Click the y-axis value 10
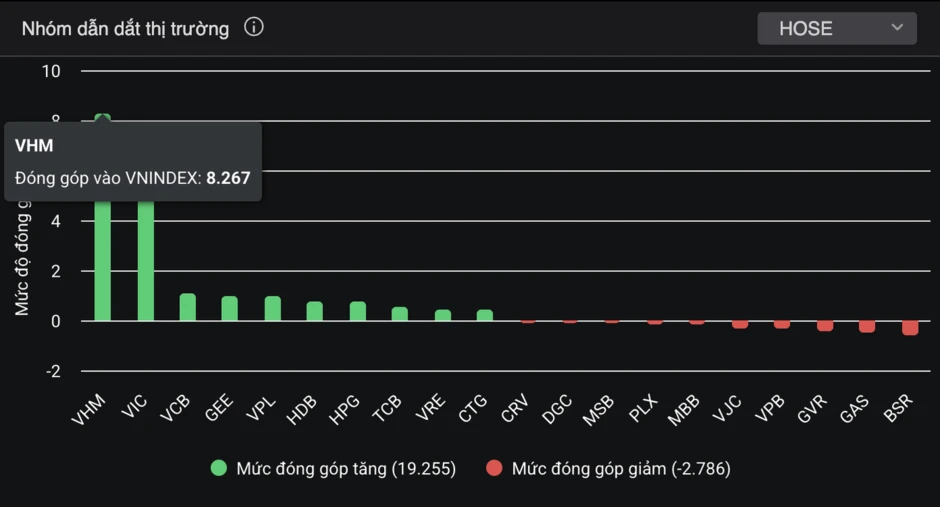Viewport: 940px width, 507px height. pyautogui.click(x=51, y=71)
